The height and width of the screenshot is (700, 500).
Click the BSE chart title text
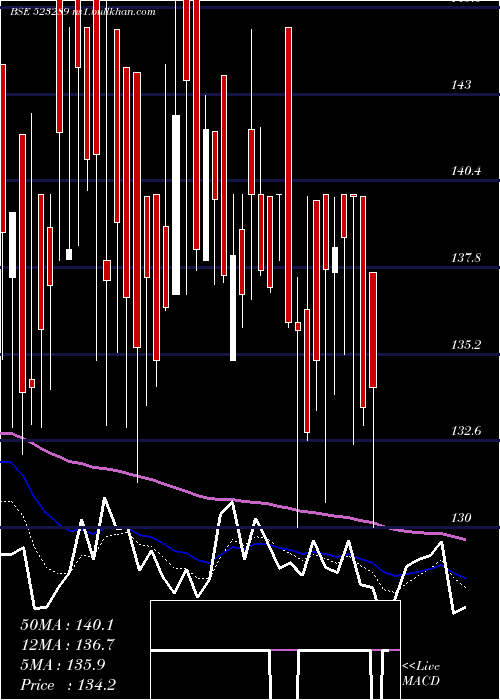click(x=83, y=12)
